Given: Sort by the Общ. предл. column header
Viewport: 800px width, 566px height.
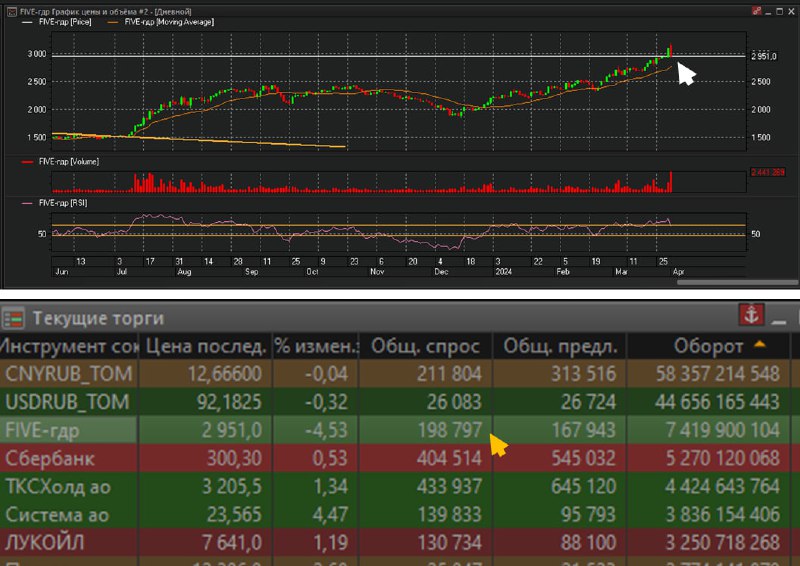Looking at the screenshot, I should click(x=560, y=347).
